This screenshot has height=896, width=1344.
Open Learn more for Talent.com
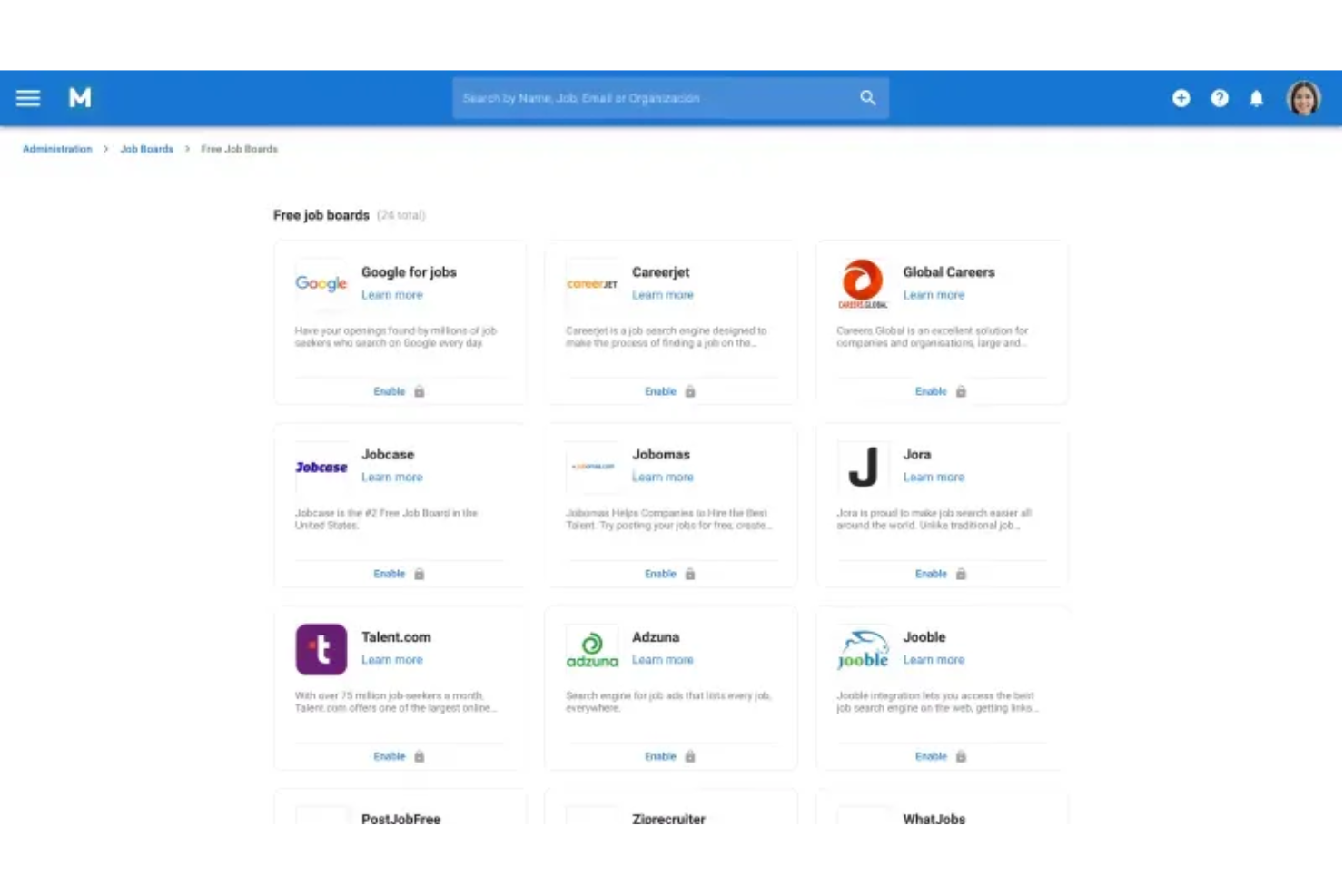[391, 660]
